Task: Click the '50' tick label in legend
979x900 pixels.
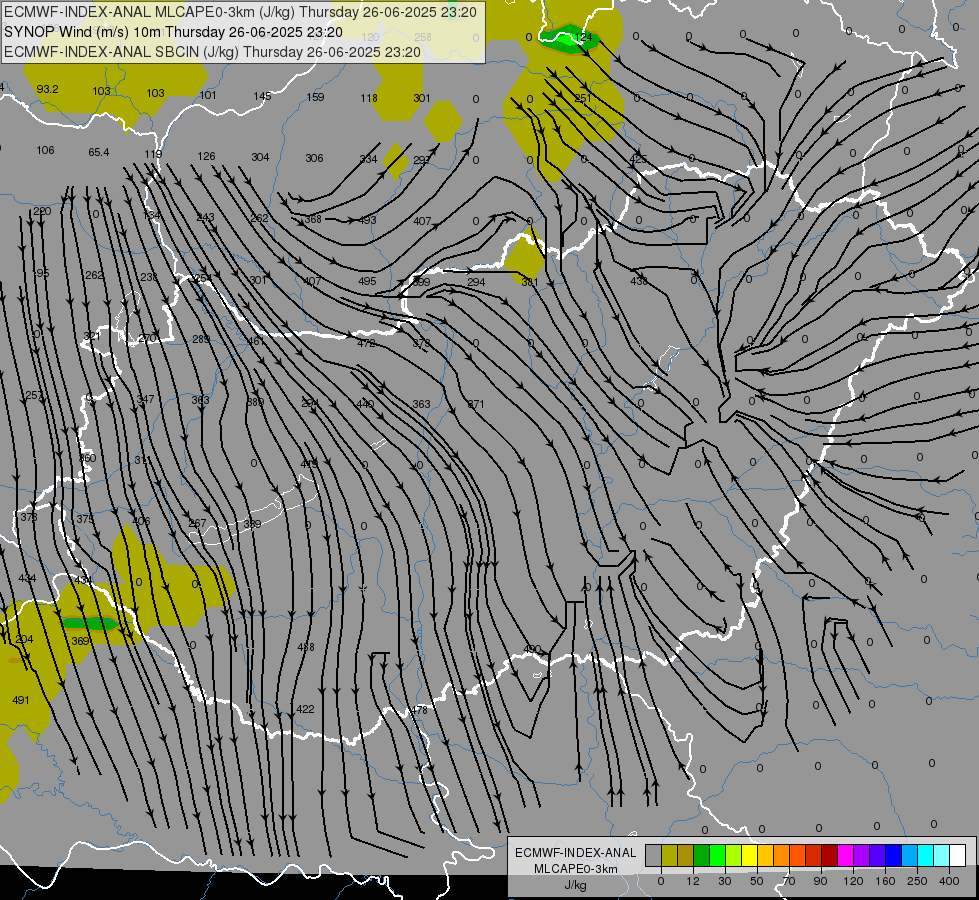Action: (x=757, y=881)
